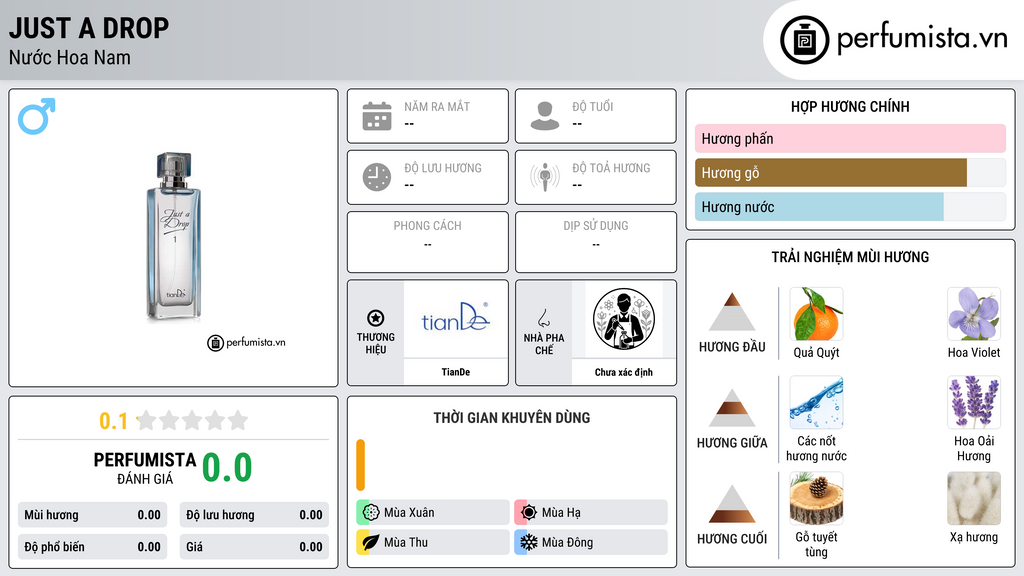Image resolution: width=1024 pixels, height=576 pixels.
Task: Click the sillage icon for Độ toả hương
Action: 545,177
